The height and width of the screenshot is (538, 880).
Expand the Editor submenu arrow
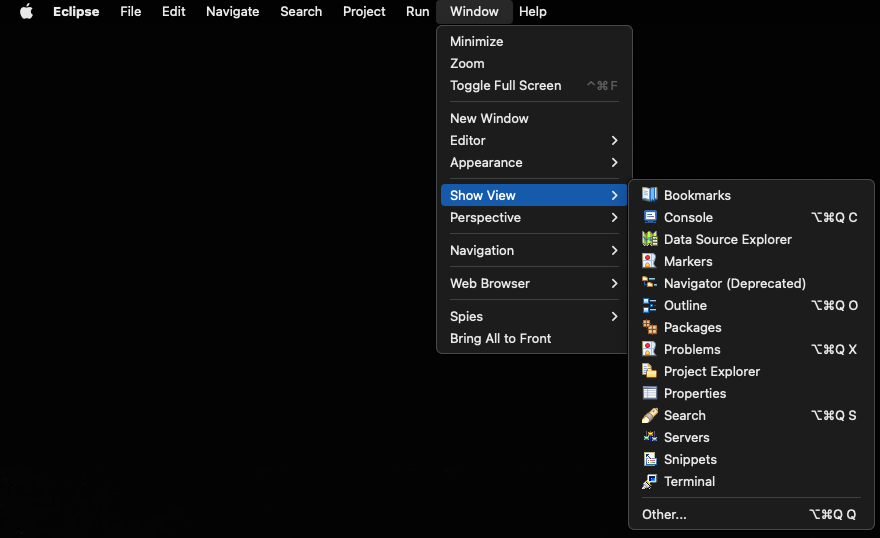click(614, 140)
